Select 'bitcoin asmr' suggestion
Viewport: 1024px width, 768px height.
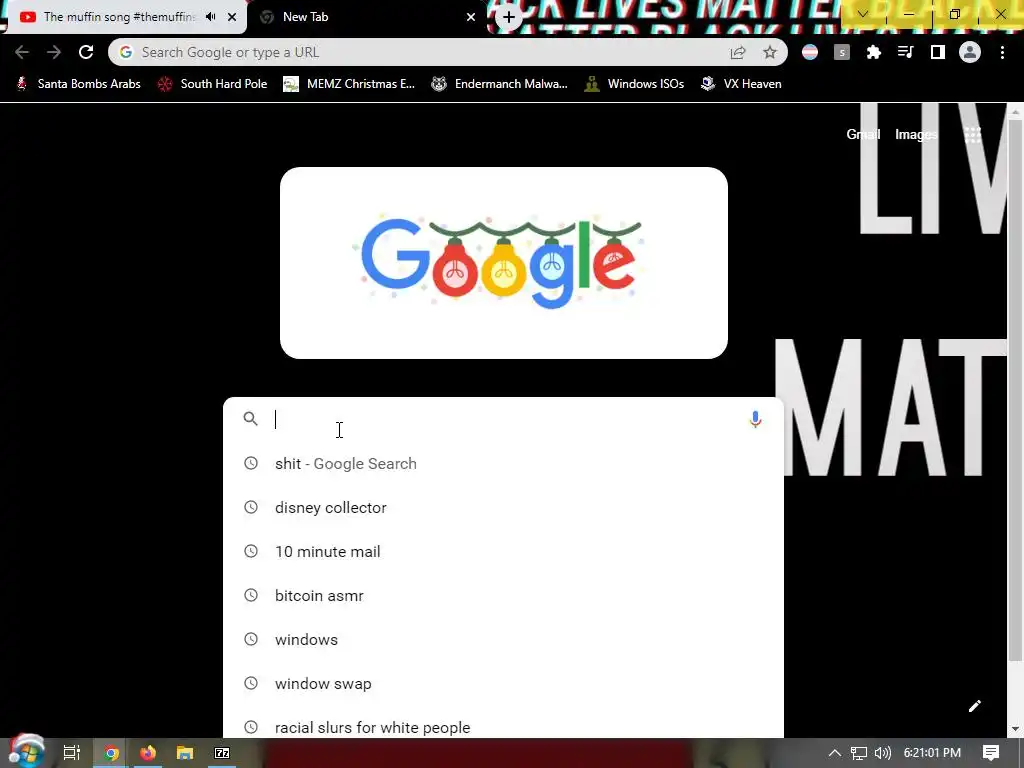[504, 596]
